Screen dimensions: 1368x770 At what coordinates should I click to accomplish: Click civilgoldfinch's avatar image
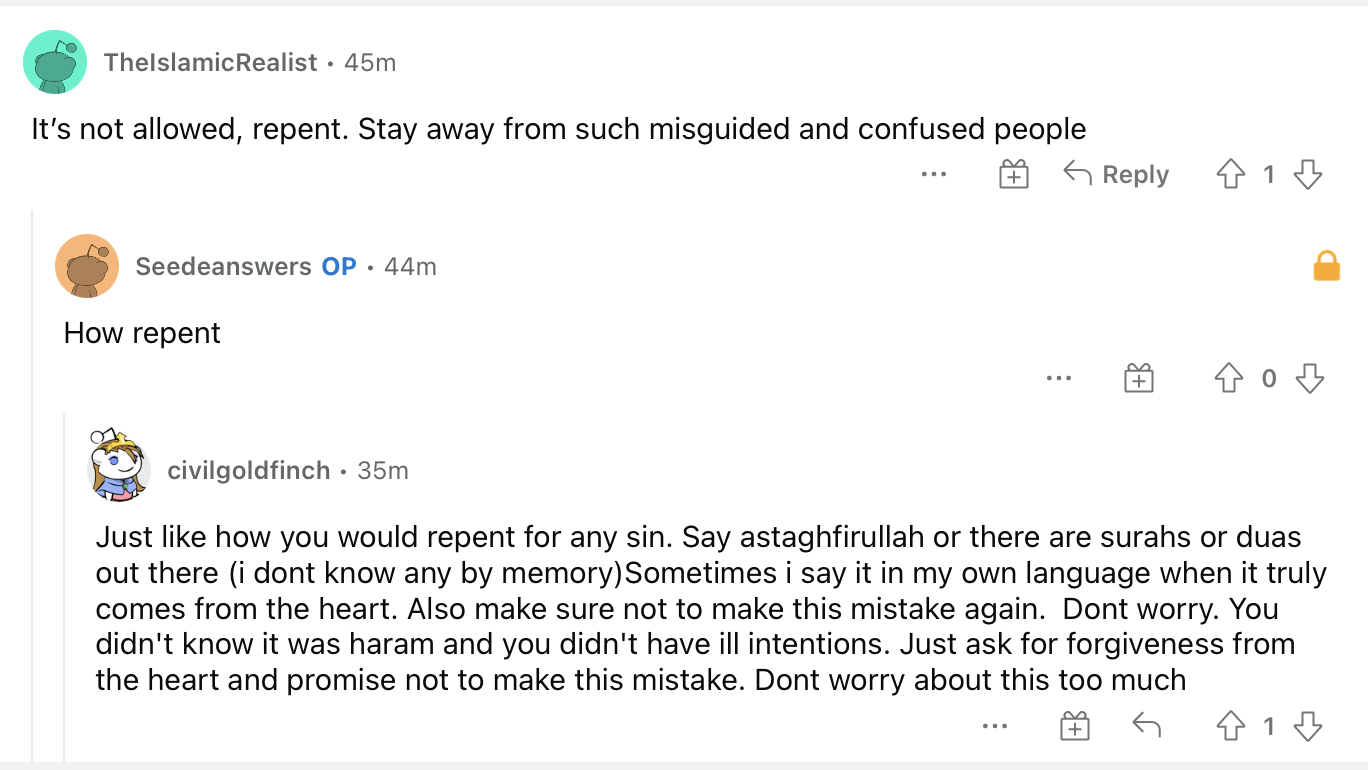(119, 466)
